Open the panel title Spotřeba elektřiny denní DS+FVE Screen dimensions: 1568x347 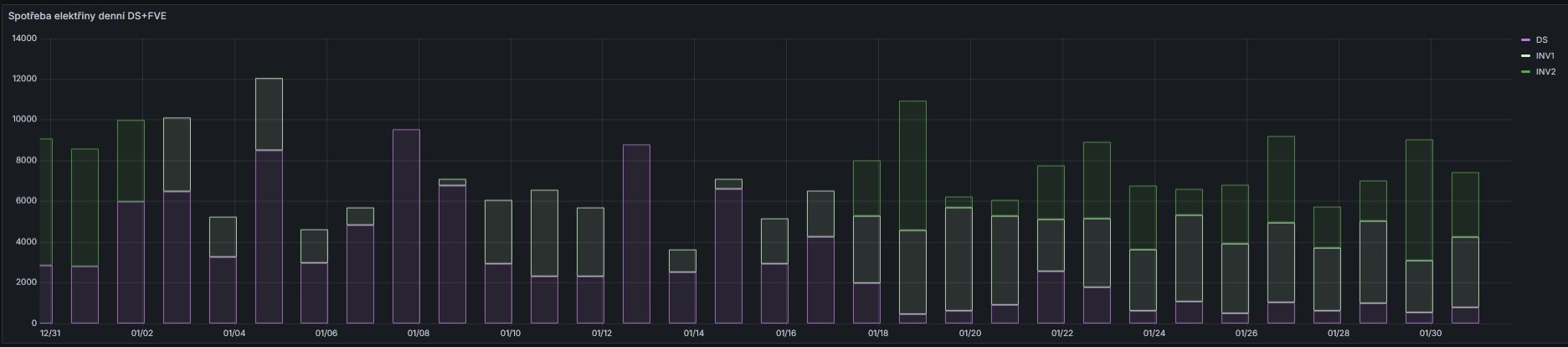click(x=87, y=16)
